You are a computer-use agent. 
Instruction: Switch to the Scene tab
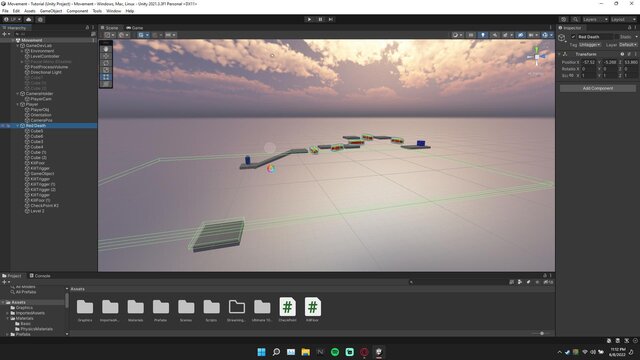(x=109, y=28)
